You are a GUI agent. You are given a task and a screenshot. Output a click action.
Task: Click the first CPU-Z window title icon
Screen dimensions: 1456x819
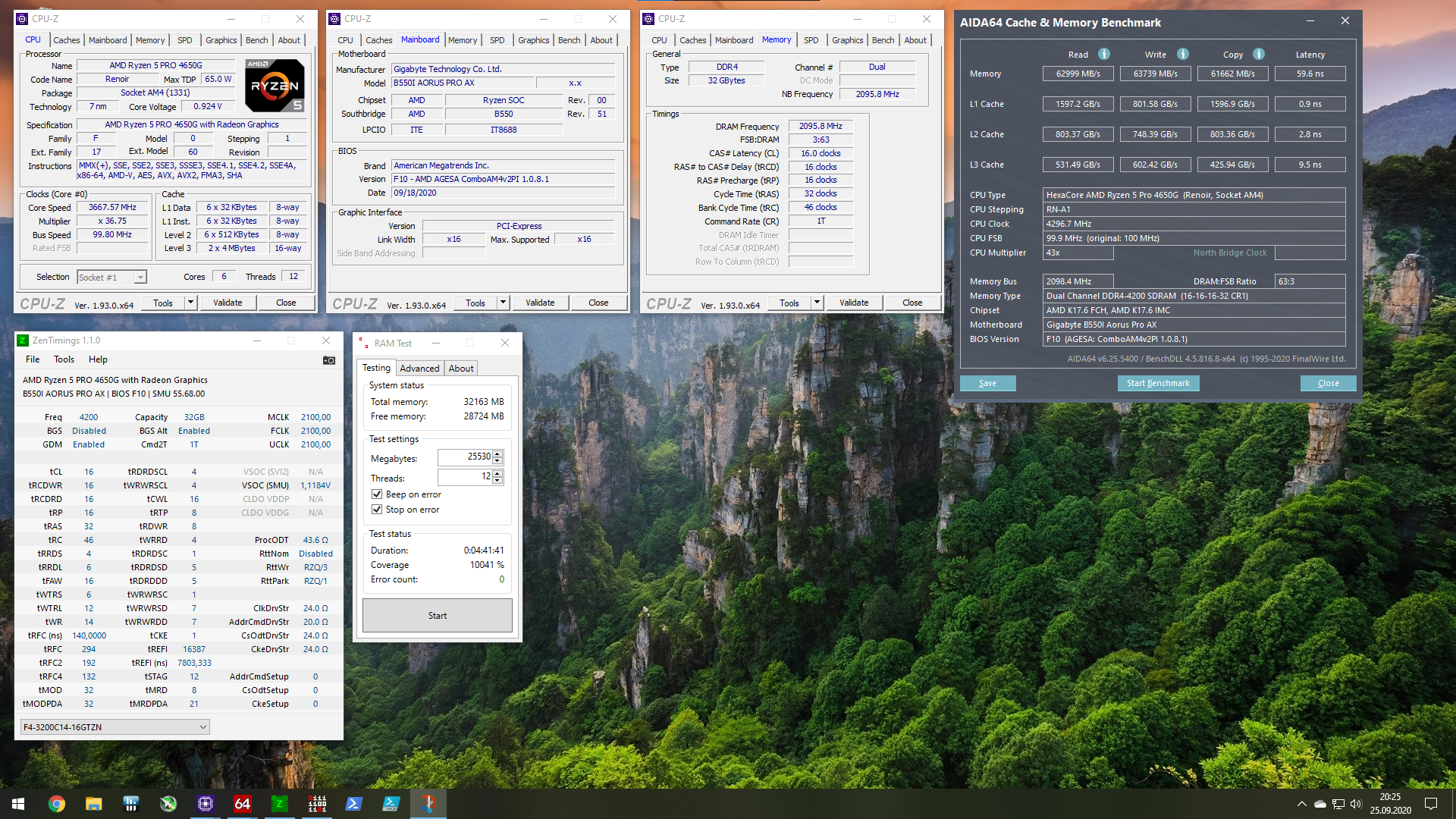[22, 19]
